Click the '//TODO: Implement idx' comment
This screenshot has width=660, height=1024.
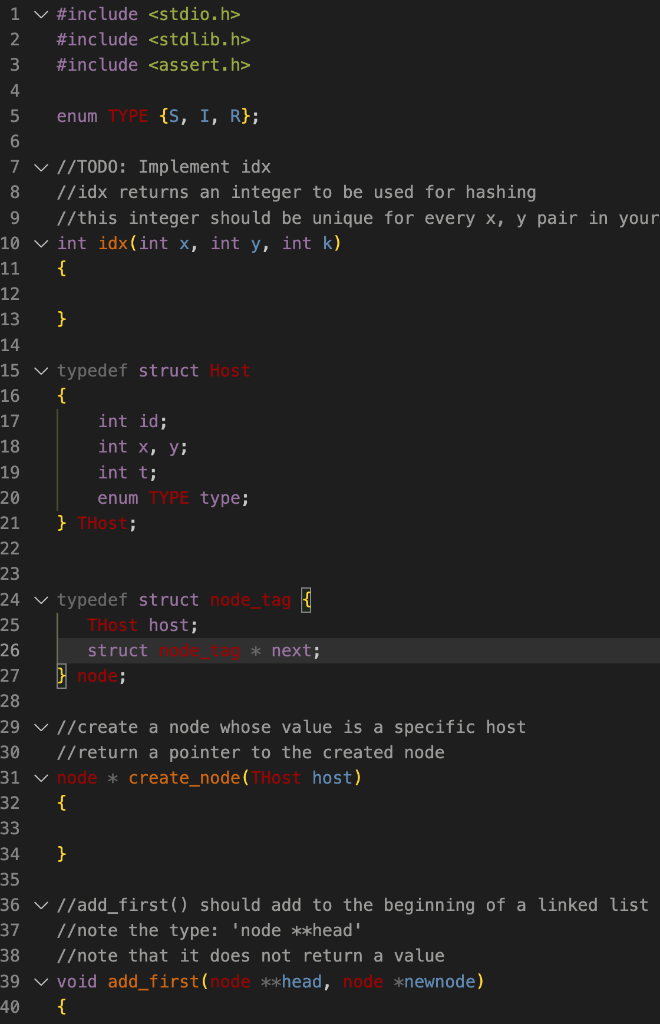tap(164, 167)
